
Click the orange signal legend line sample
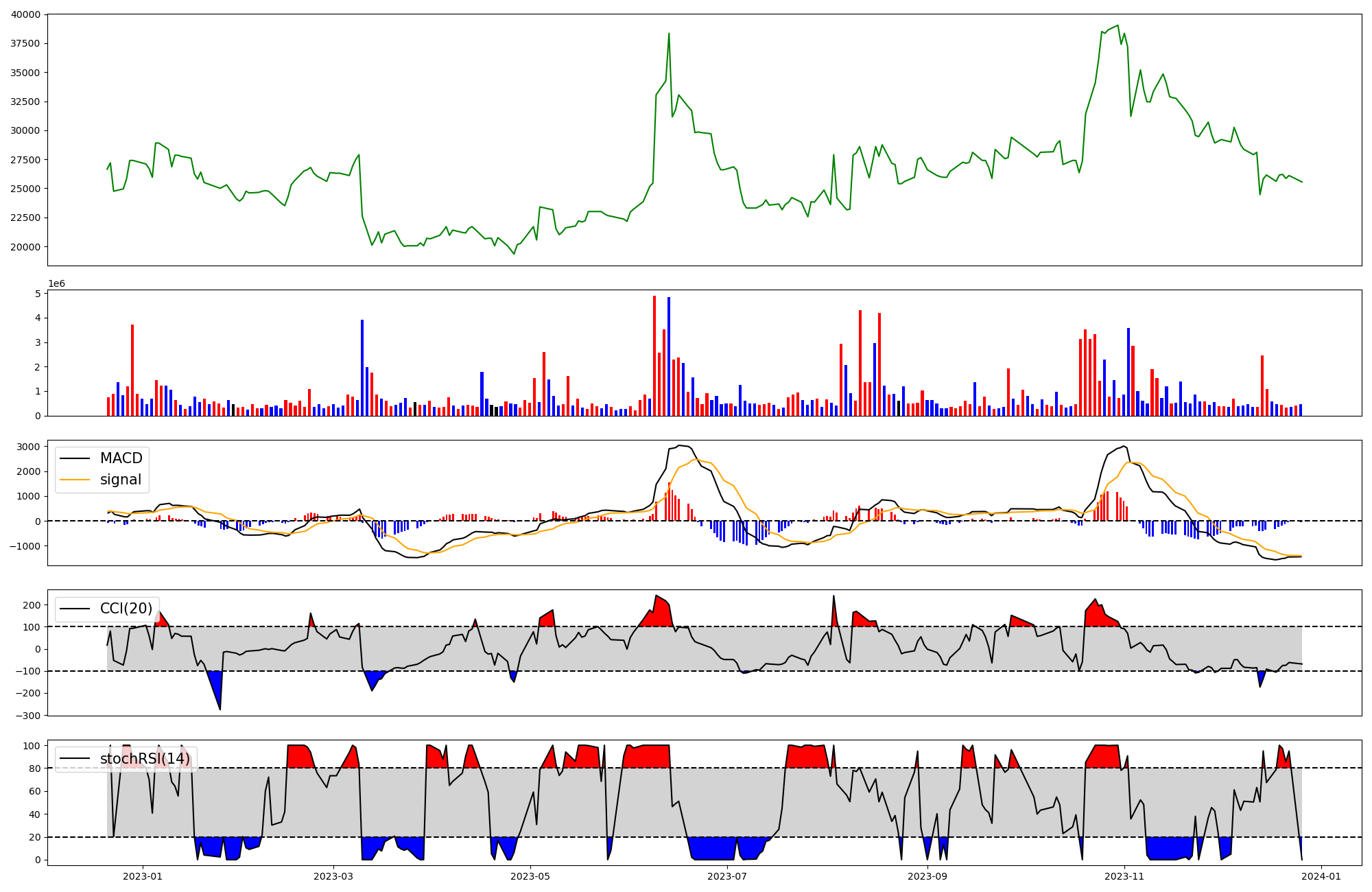(74, 480)
